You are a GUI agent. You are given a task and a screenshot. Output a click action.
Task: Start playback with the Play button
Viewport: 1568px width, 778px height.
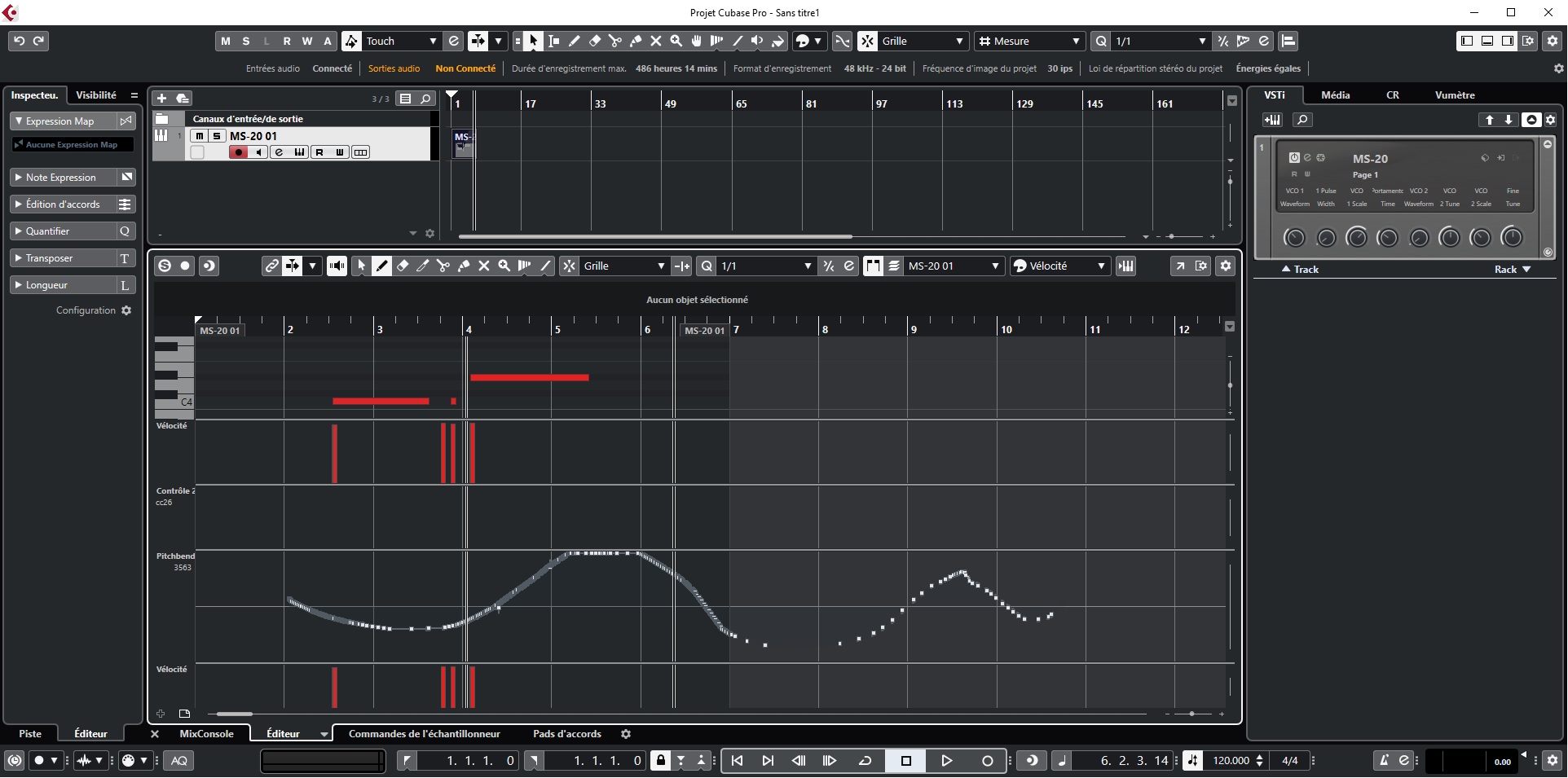coord(946,761)
